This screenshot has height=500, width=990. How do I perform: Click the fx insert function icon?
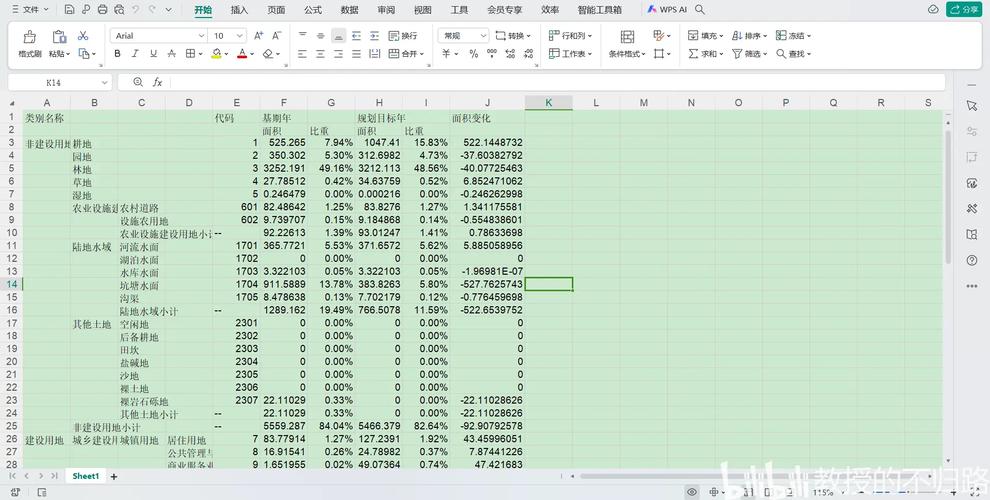pos(158,82)
